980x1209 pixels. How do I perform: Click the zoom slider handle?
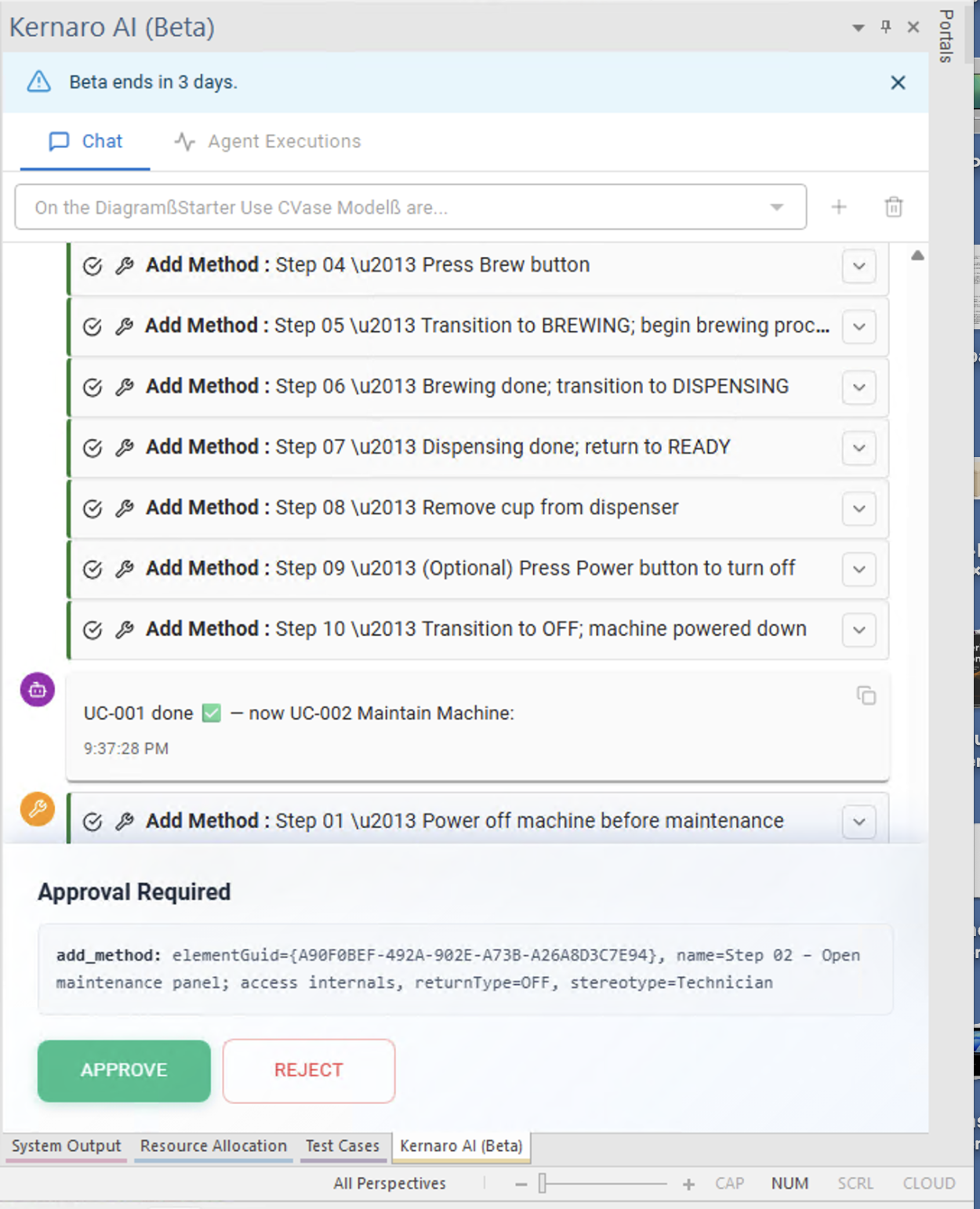pyautogui.click(x=543, y=1184)
